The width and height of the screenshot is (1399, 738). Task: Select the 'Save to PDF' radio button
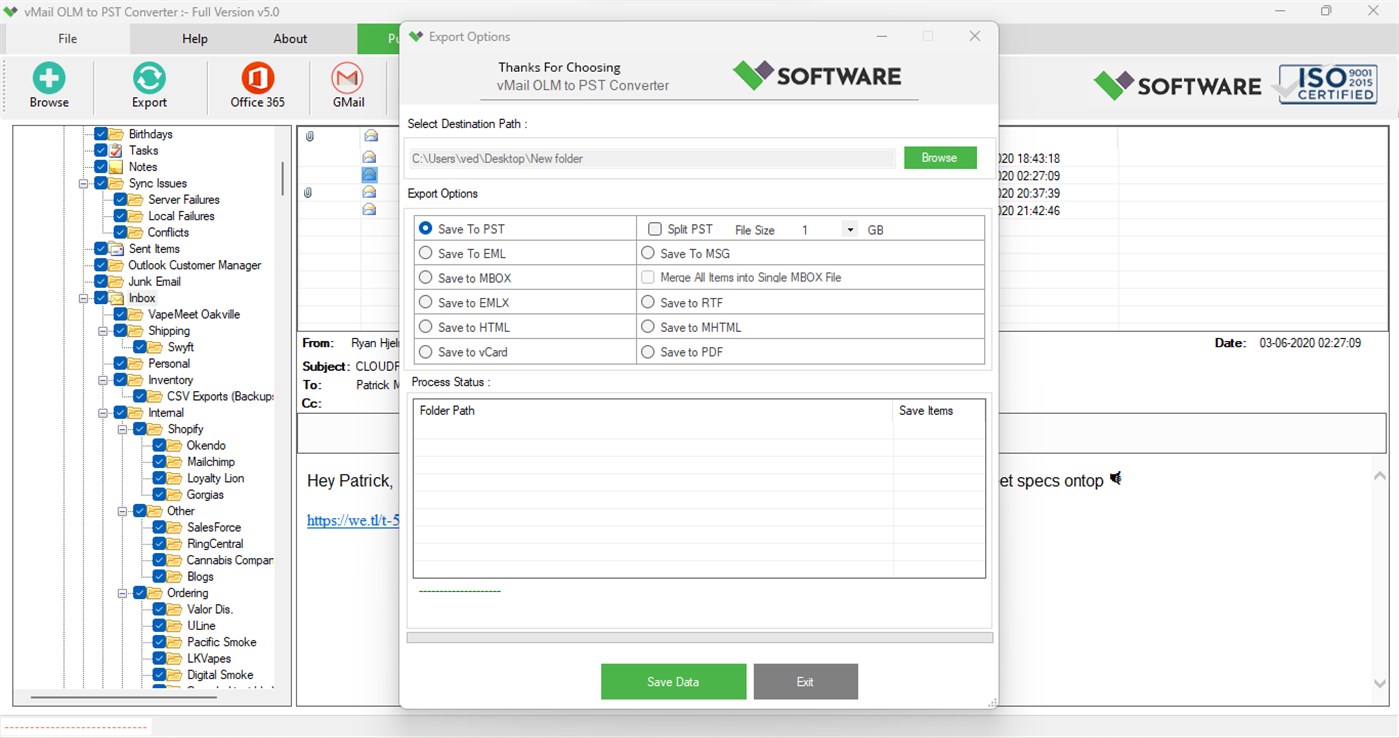pos(648,352)
